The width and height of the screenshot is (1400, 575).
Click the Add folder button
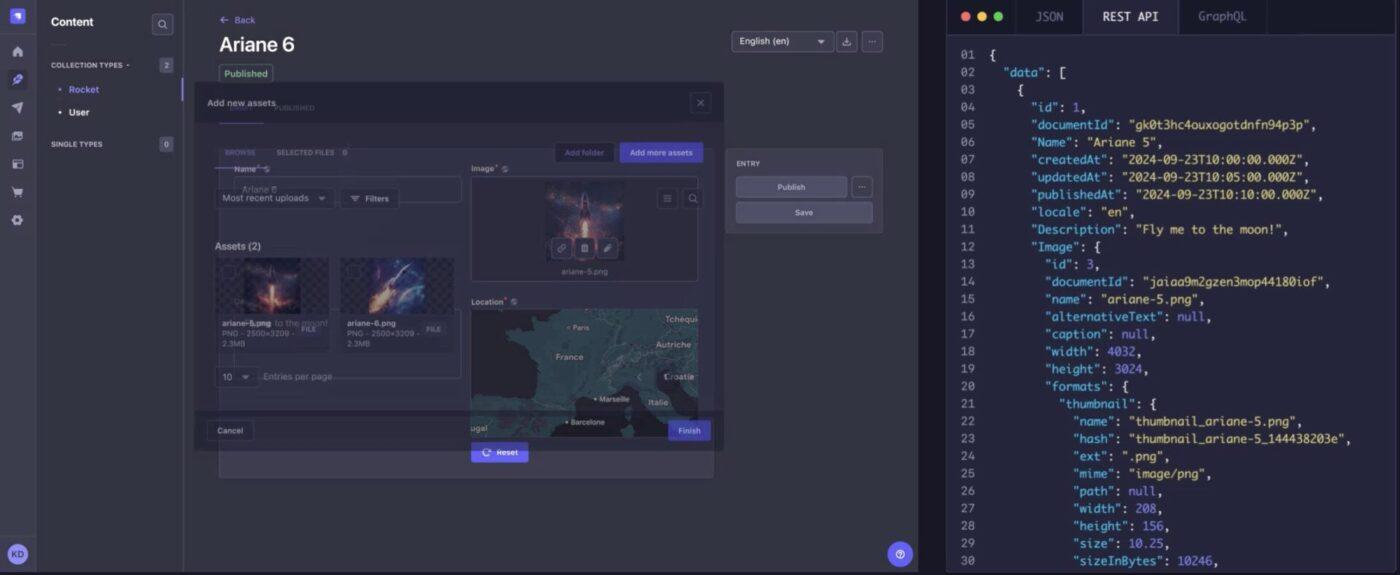click(584, 153)
